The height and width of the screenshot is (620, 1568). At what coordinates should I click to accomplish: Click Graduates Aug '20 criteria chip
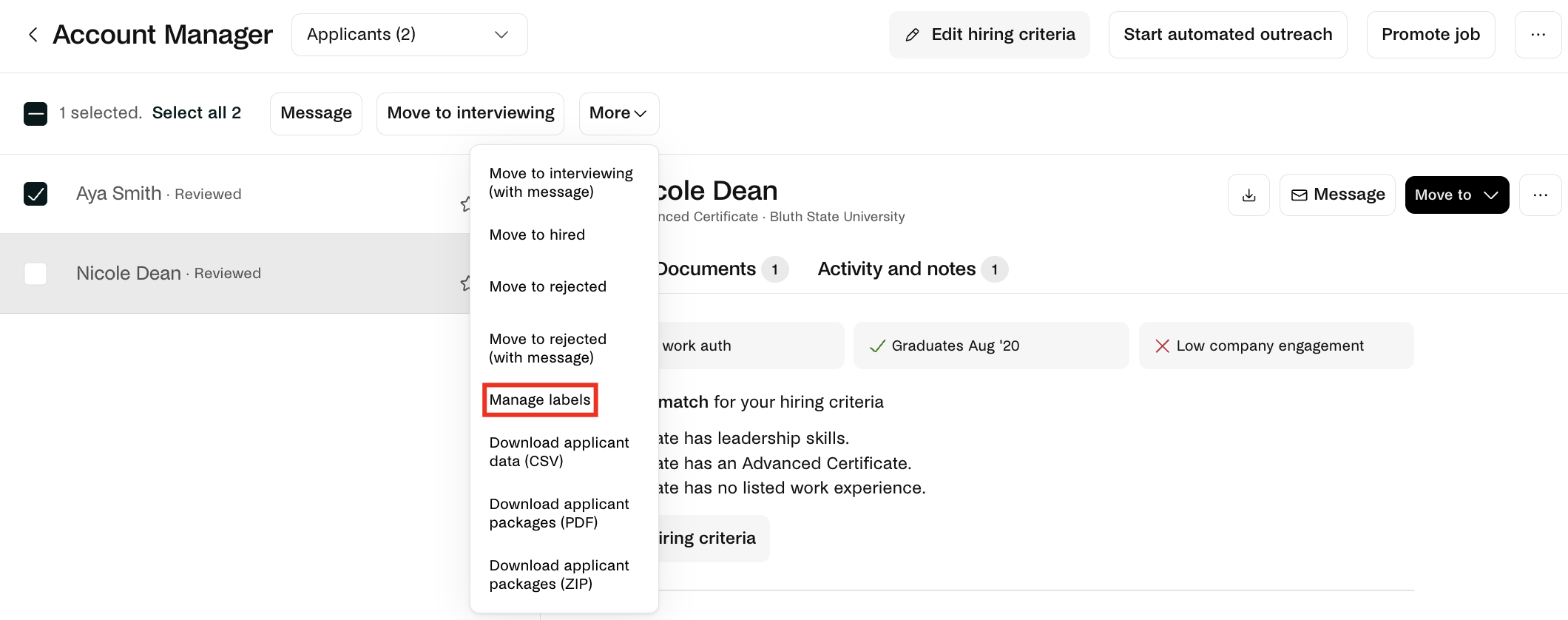(991, 346)
